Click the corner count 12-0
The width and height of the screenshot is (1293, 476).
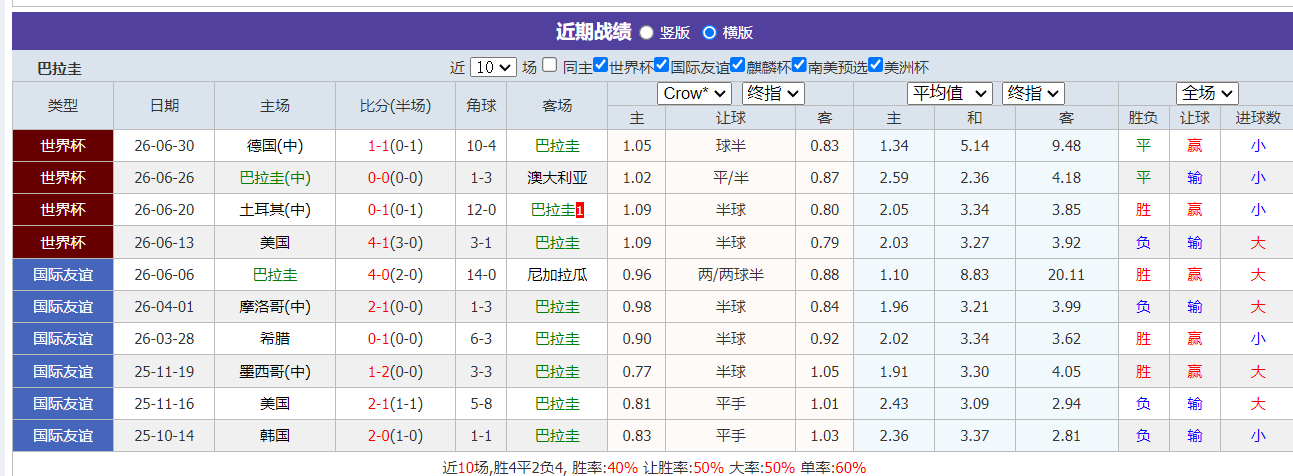click(x=481, y=210)
